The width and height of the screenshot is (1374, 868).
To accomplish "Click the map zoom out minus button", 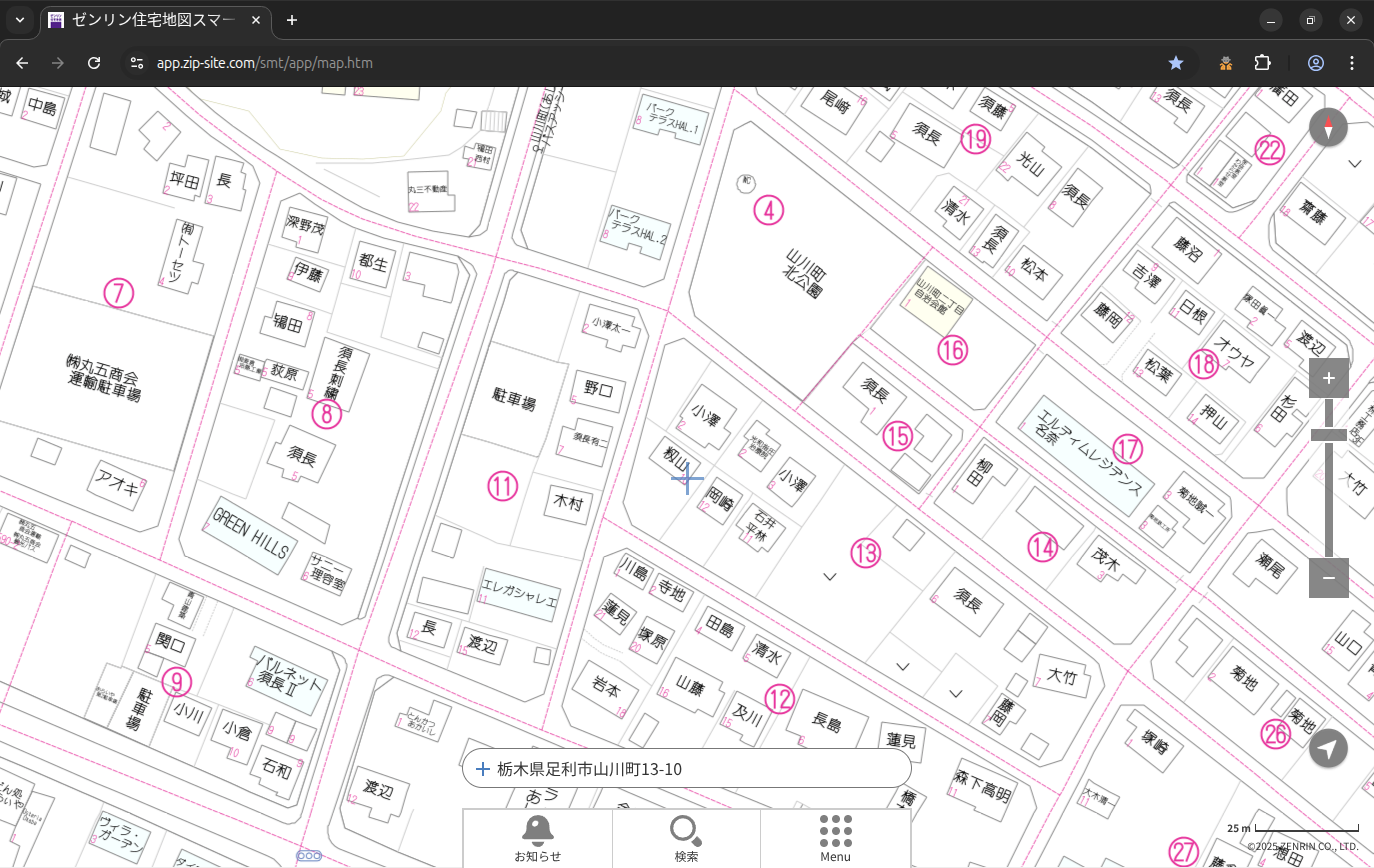I will [x=1328, y=578].
